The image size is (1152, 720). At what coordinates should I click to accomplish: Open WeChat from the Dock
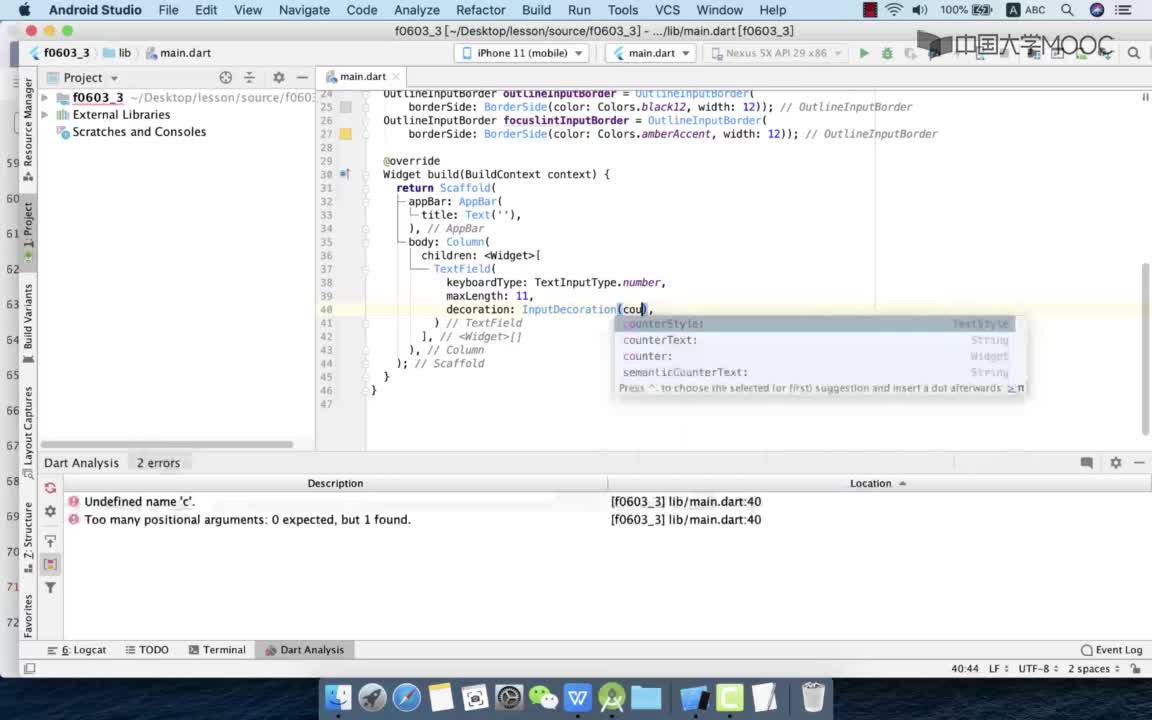click(x=543, y=696)
